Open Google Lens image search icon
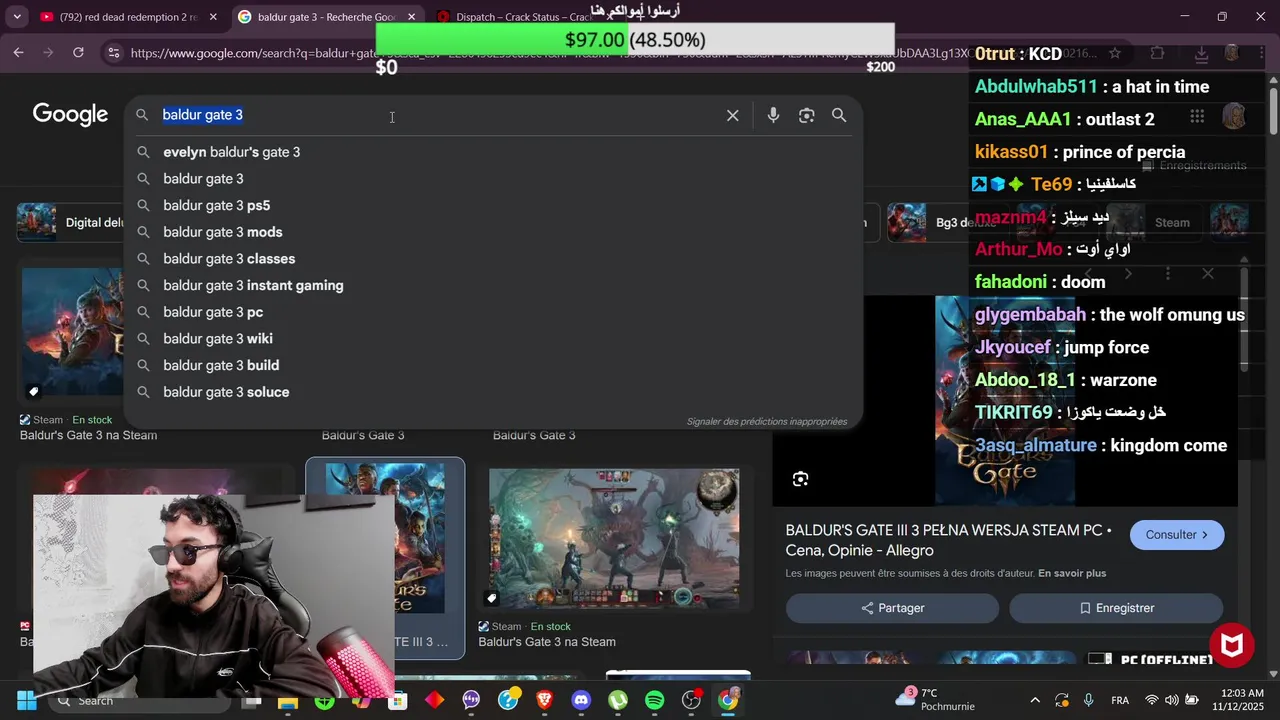The image size is (1280, 720). (x=807, y=116)
